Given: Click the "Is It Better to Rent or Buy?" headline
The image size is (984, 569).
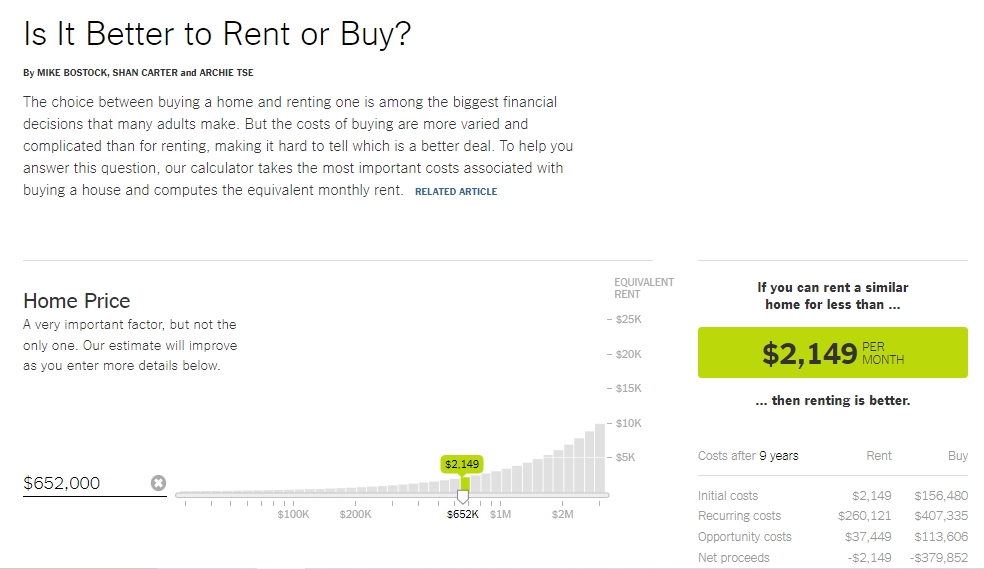Looking at the screenshot, I should [x=217, y=34].
